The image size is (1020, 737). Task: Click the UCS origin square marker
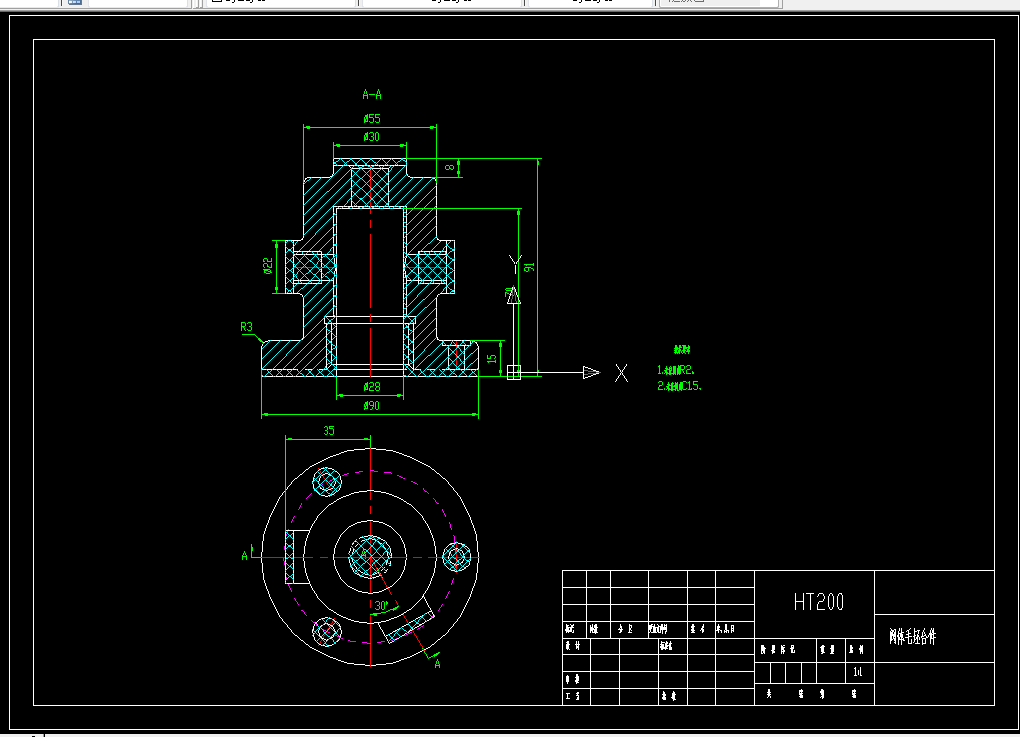click(514, 373)
